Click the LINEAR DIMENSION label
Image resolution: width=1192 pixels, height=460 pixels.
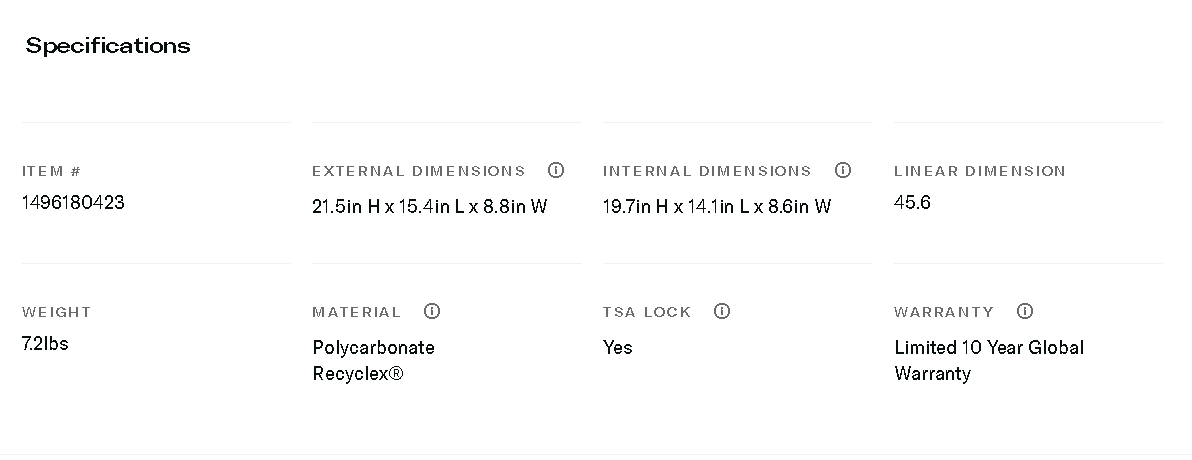[980, 171]
